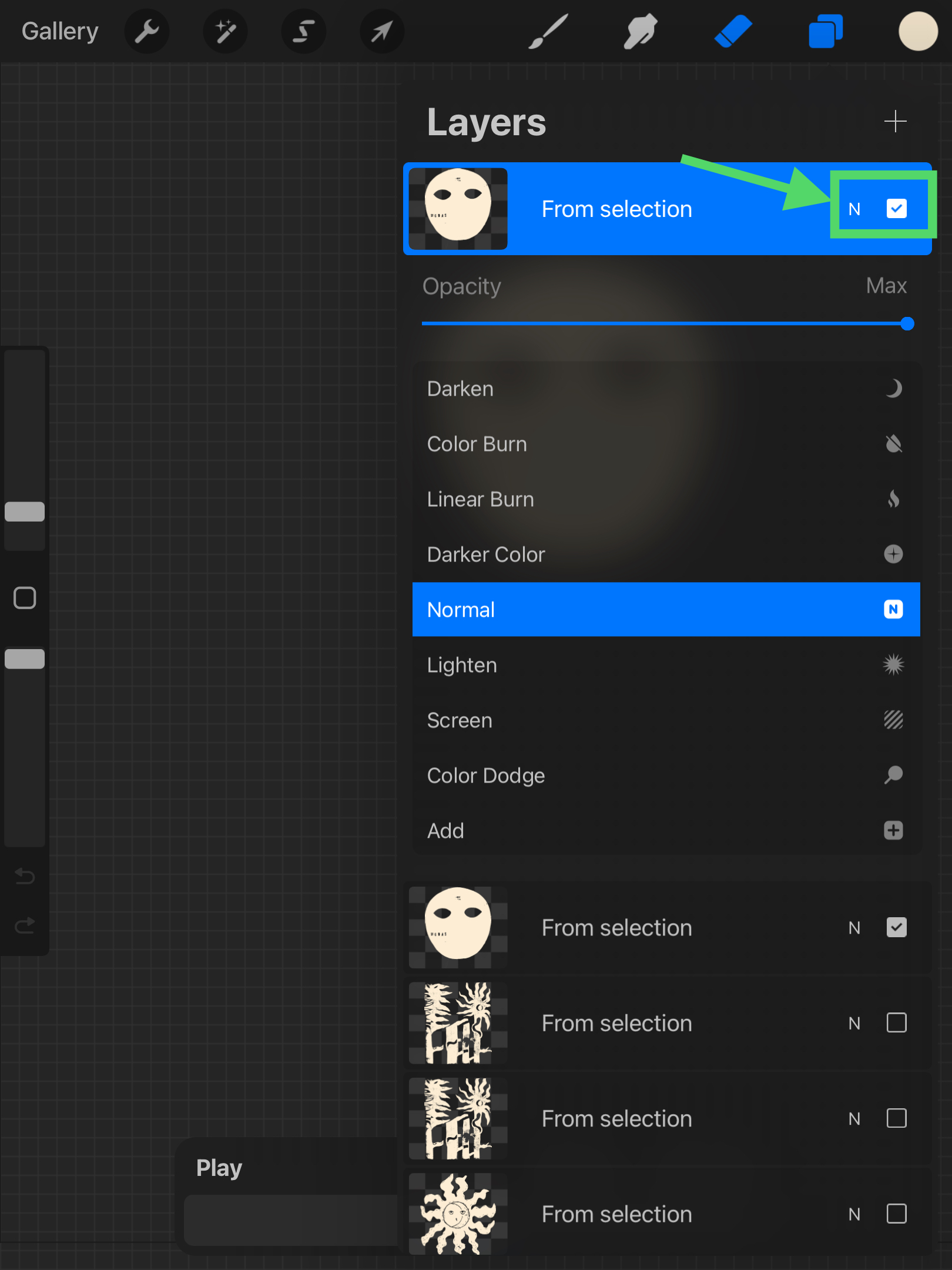Return to the Gallery

(60, 32)
